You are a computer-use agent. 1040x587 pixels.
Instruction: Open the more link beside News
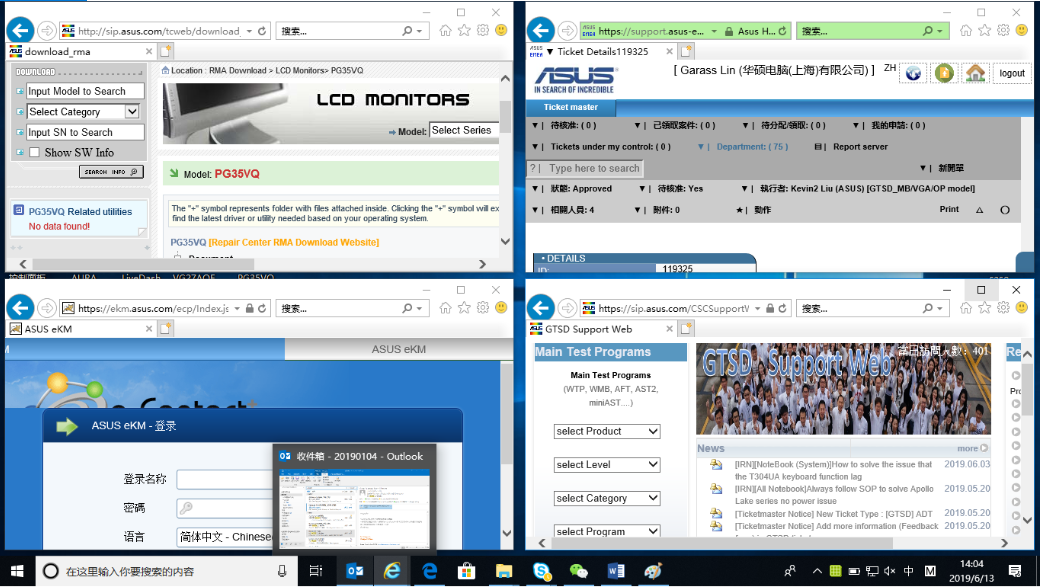[972, 448]
